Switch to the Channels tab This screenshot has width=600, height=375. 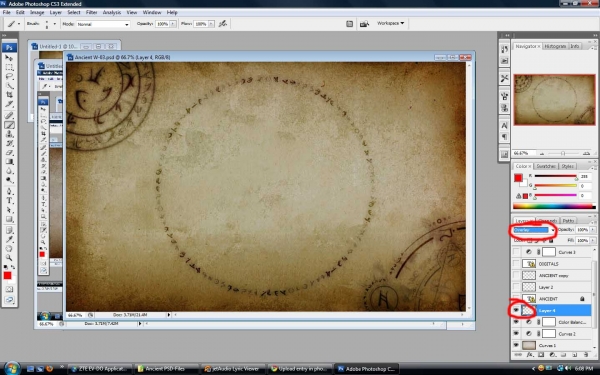coord(547,220)
